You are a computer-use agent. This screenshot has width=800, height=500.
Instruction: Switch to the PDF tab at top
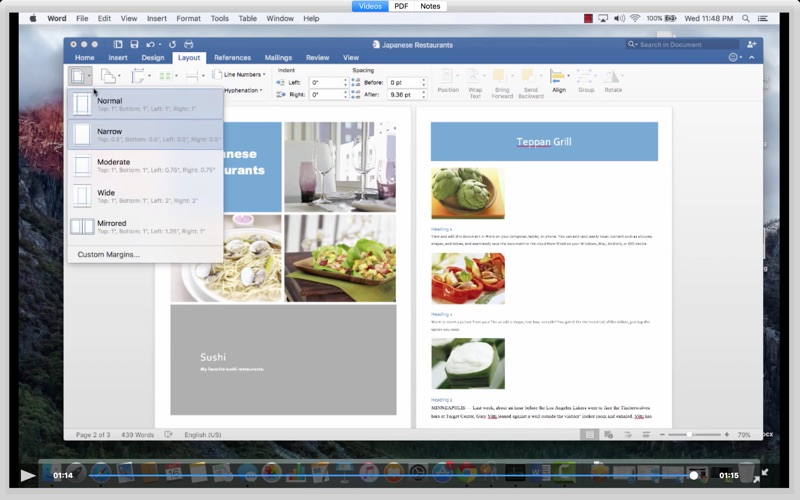pyautogui.click(x=401, y=6)
